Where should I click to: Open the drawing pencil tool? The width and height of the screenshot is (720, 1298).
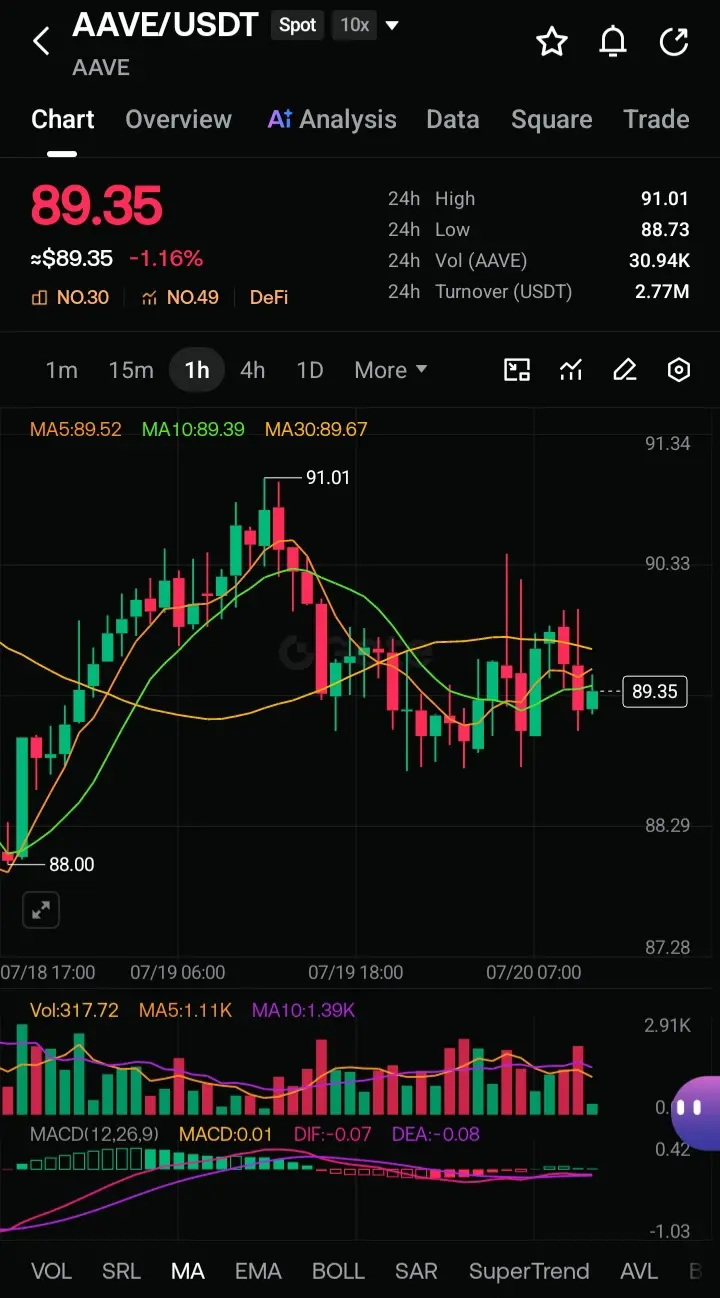point(625,370)
